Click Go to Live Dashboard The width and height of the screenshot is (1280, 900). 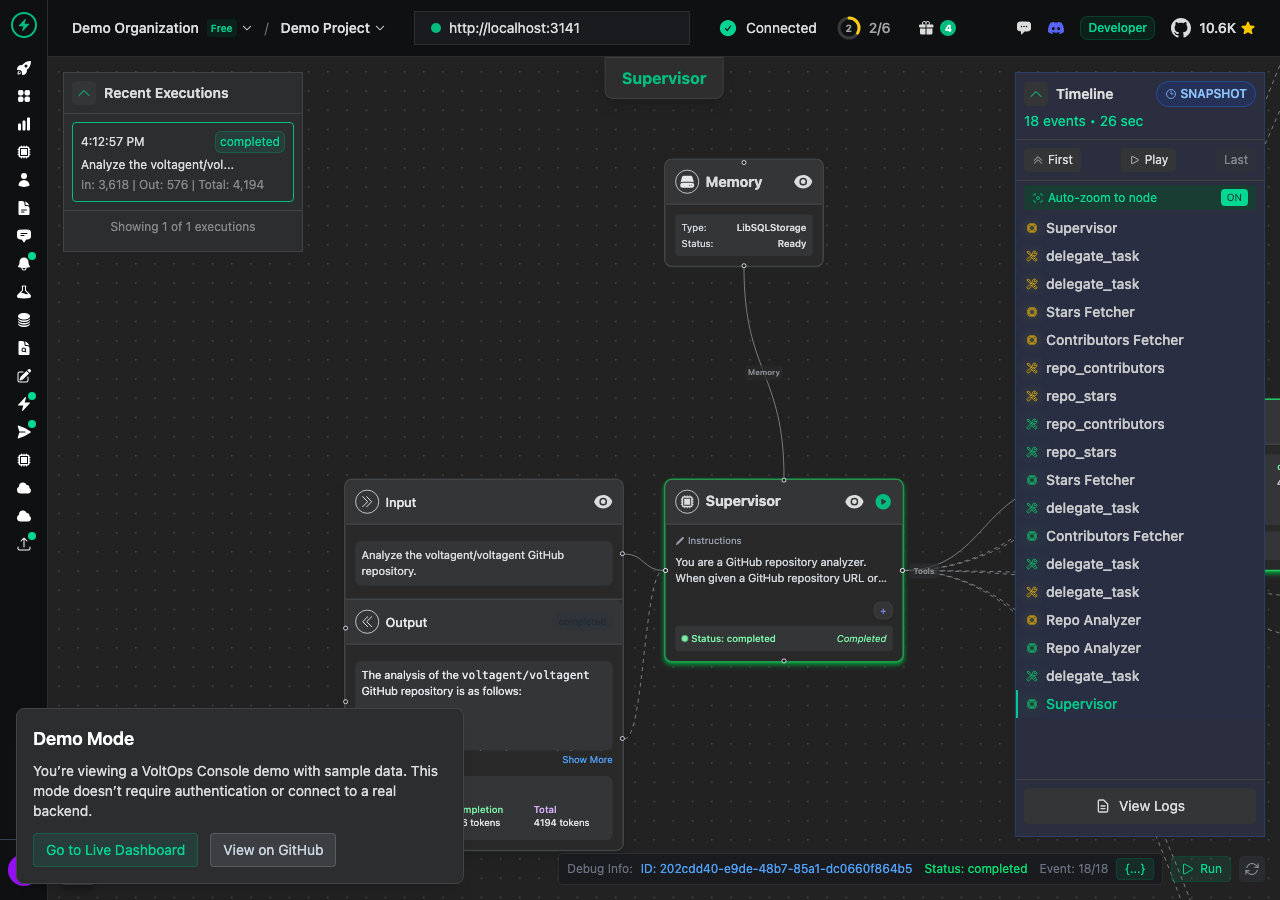point(115,850)
